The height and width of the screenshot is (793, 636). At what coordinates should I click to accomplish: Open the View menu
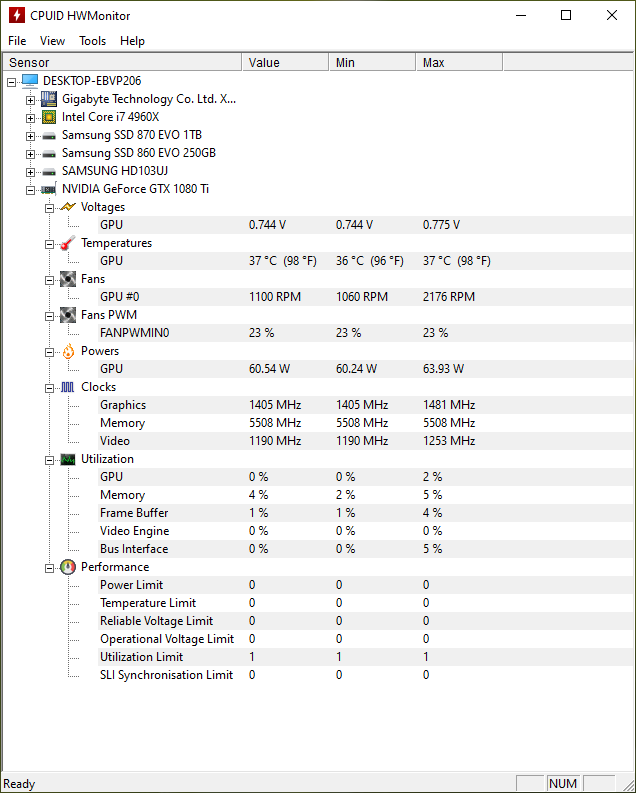[x=53, y=41]
